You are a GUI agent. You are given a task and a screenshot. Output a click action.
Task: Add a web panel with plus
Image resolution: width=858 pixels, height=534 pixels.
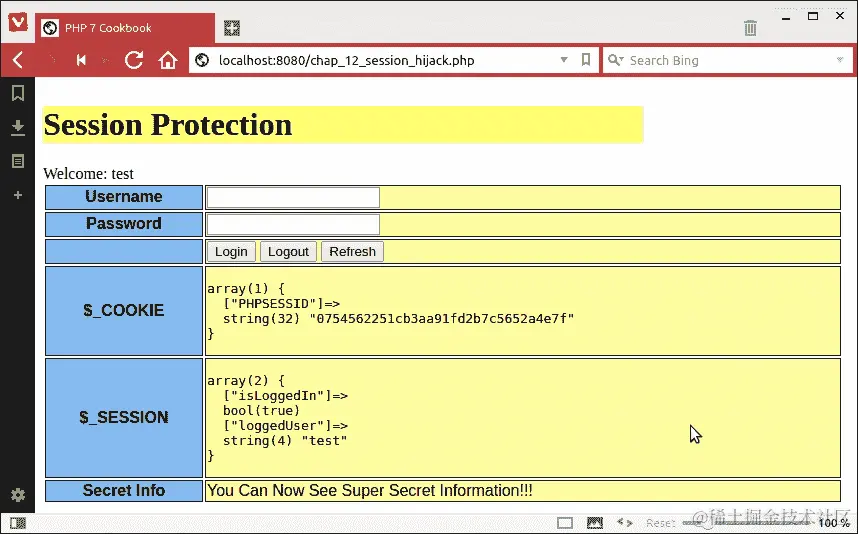pyautogui.click(x=18, y=195)
